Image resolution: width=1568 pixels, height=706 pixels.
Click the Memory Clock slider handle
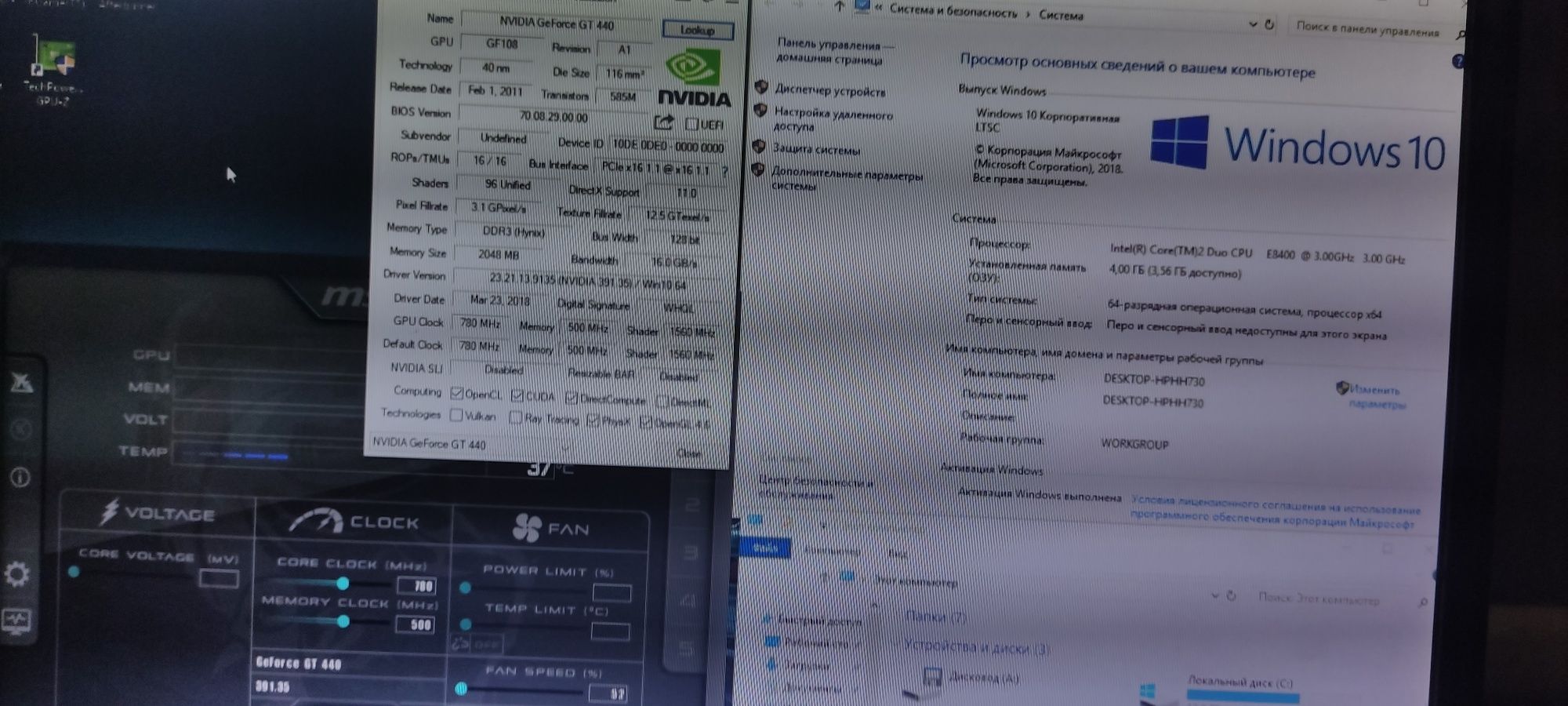343,621
